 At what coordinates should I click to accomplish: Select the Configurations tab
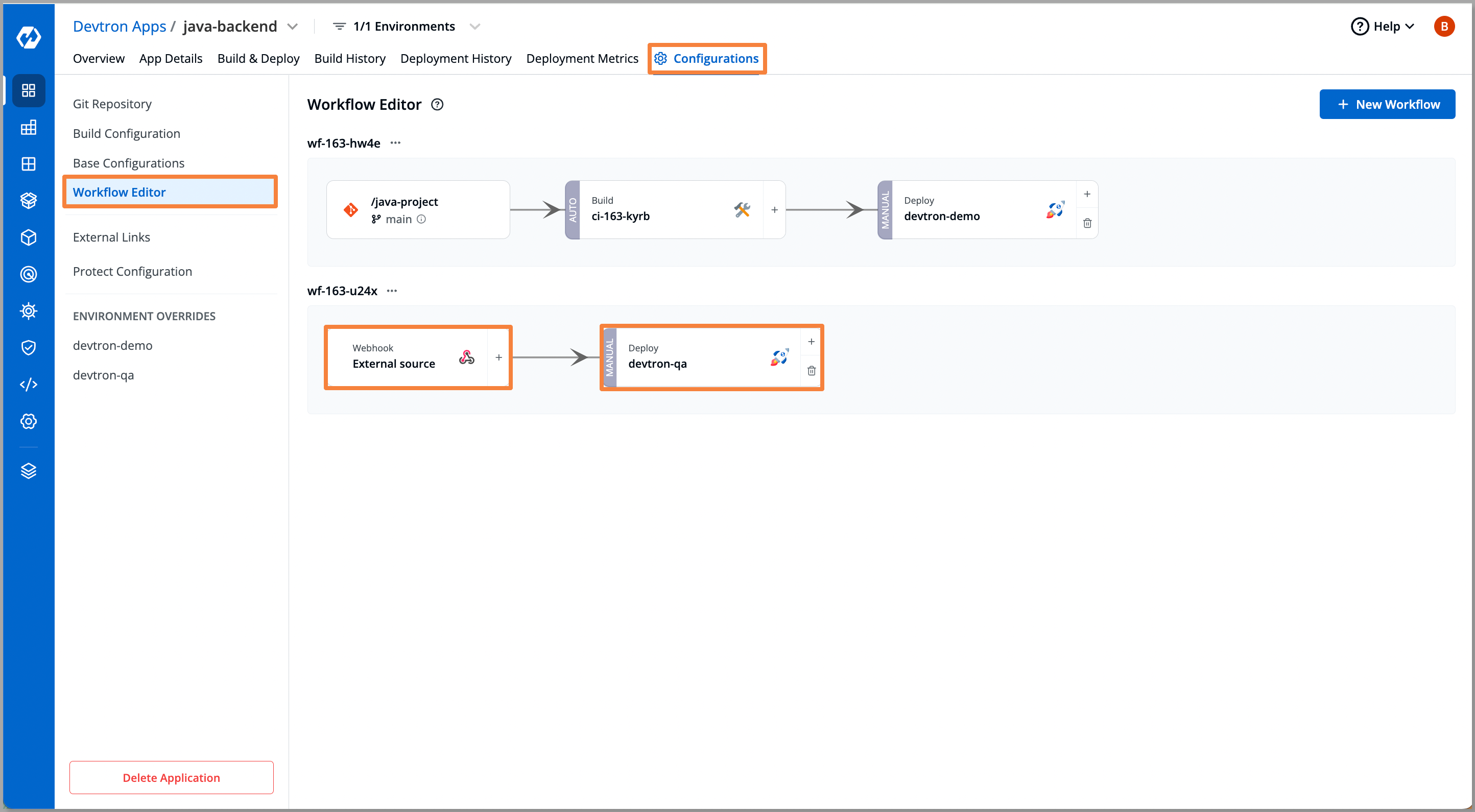point(706,58)
